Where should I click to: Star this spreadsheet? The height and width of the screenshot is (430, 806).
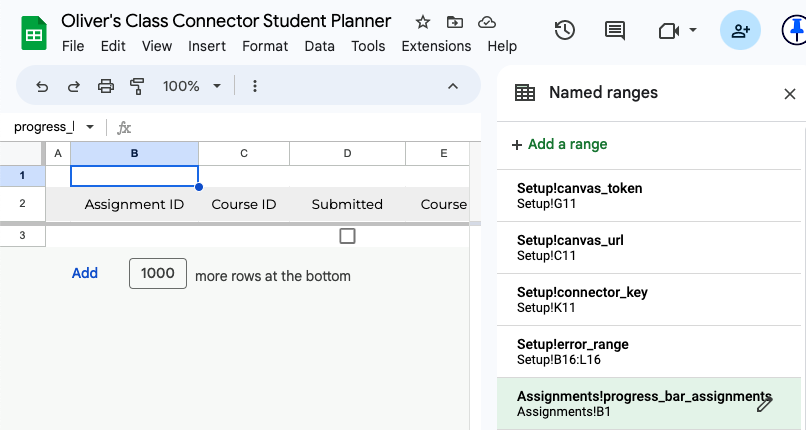(x=423, y=22)
